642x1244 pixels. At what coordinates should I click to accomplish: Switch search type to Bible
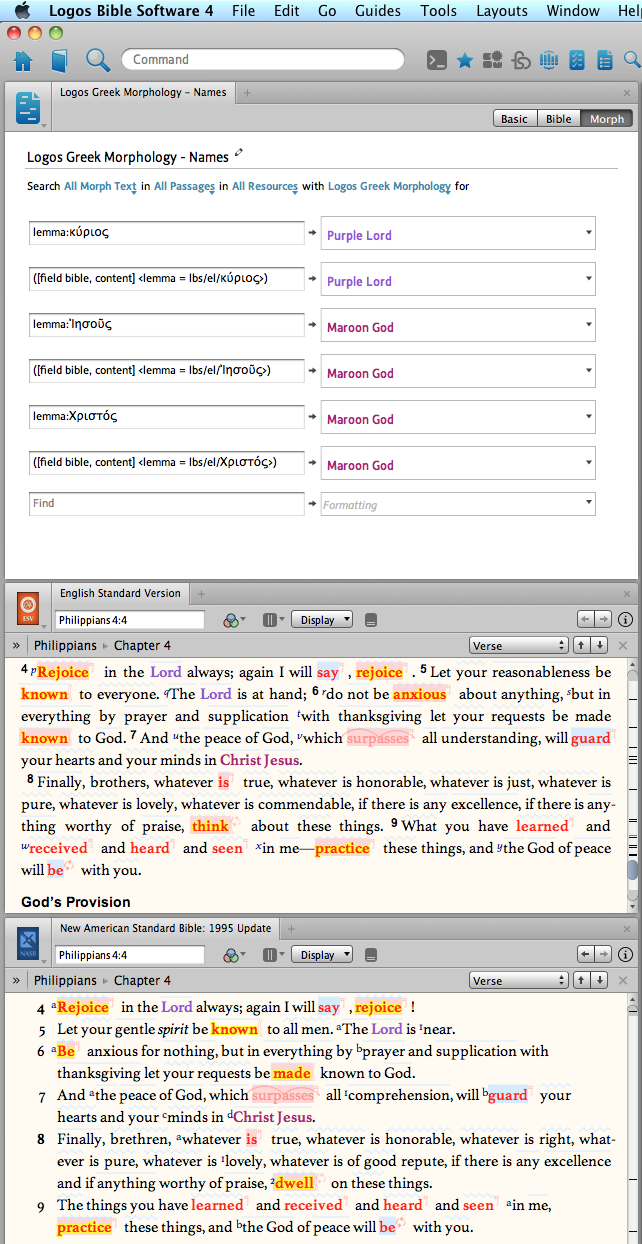[558, 118]
